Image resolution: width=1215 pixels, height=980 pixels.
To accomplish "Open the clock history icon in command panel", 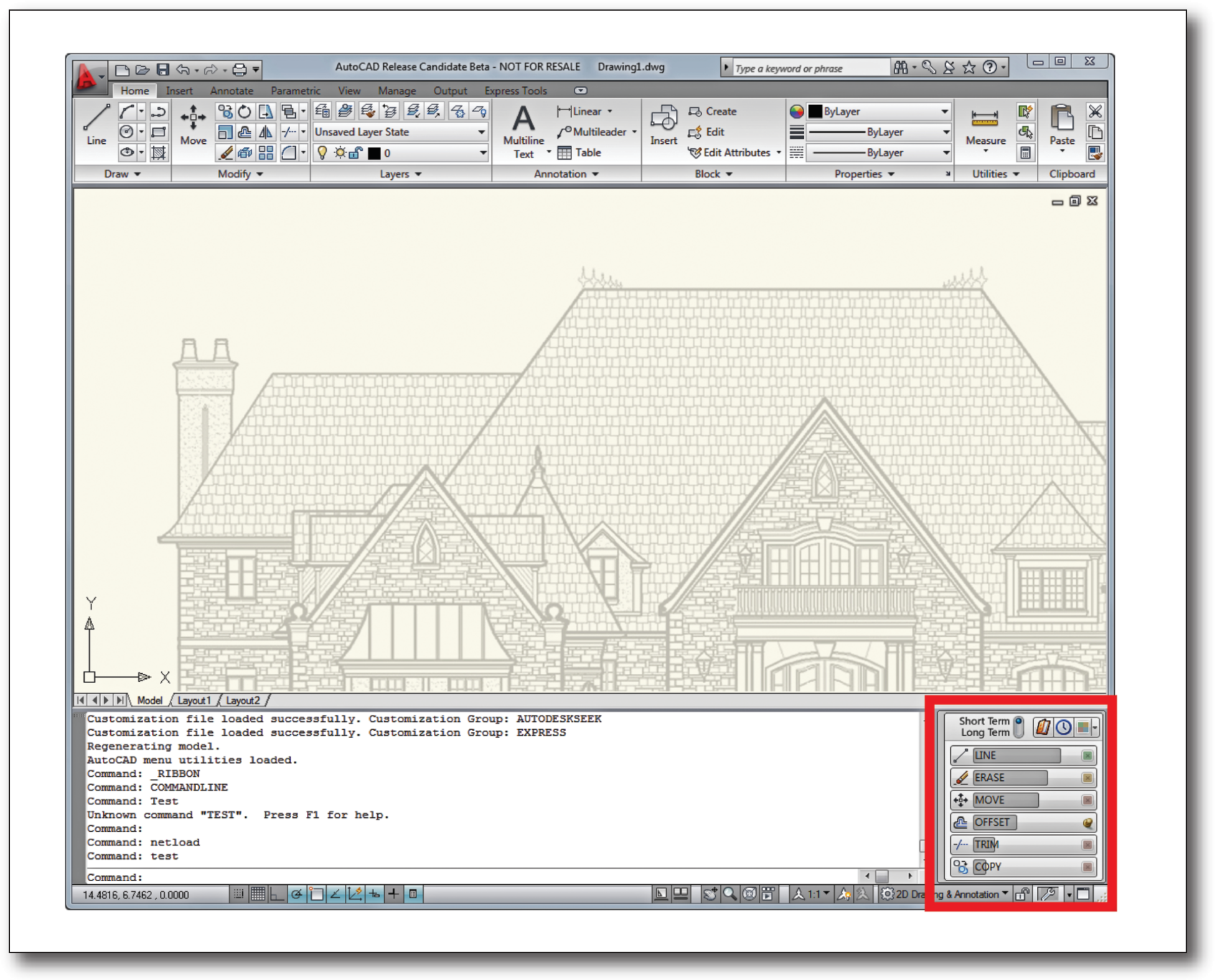I will click(1063, 727).
